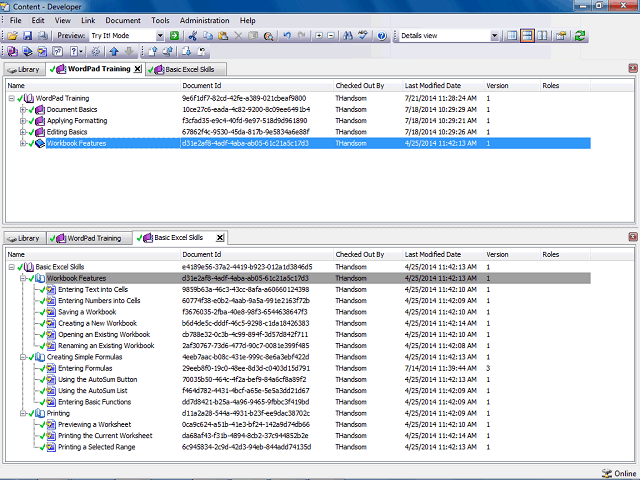Open the Administration menu

click(x=204, y=20)
